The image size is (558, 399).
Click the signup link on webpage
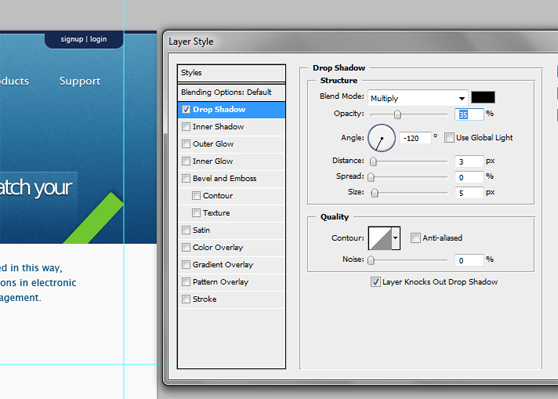(72, 39)
